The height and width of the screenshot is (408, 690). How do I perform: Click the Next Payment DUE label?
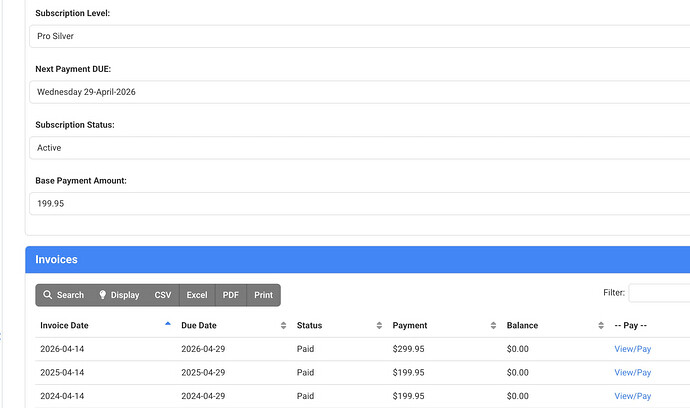click(x=73, y=69)
